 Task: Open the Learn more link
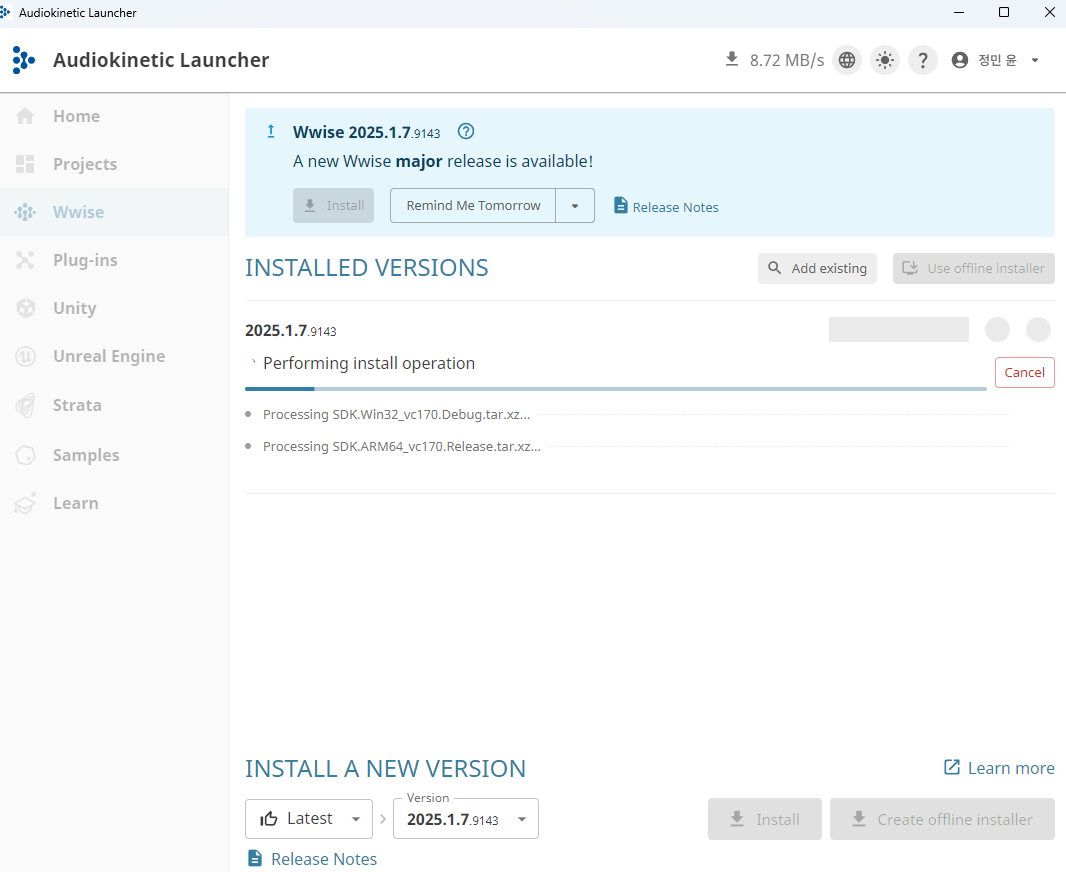(x=999, y=768)
